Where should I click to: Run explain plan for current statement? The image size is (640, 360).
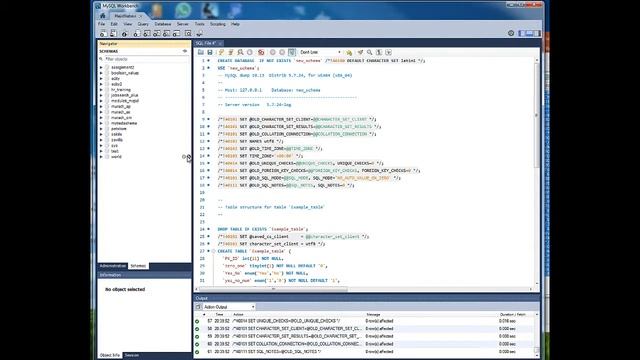tap(240, 52)
